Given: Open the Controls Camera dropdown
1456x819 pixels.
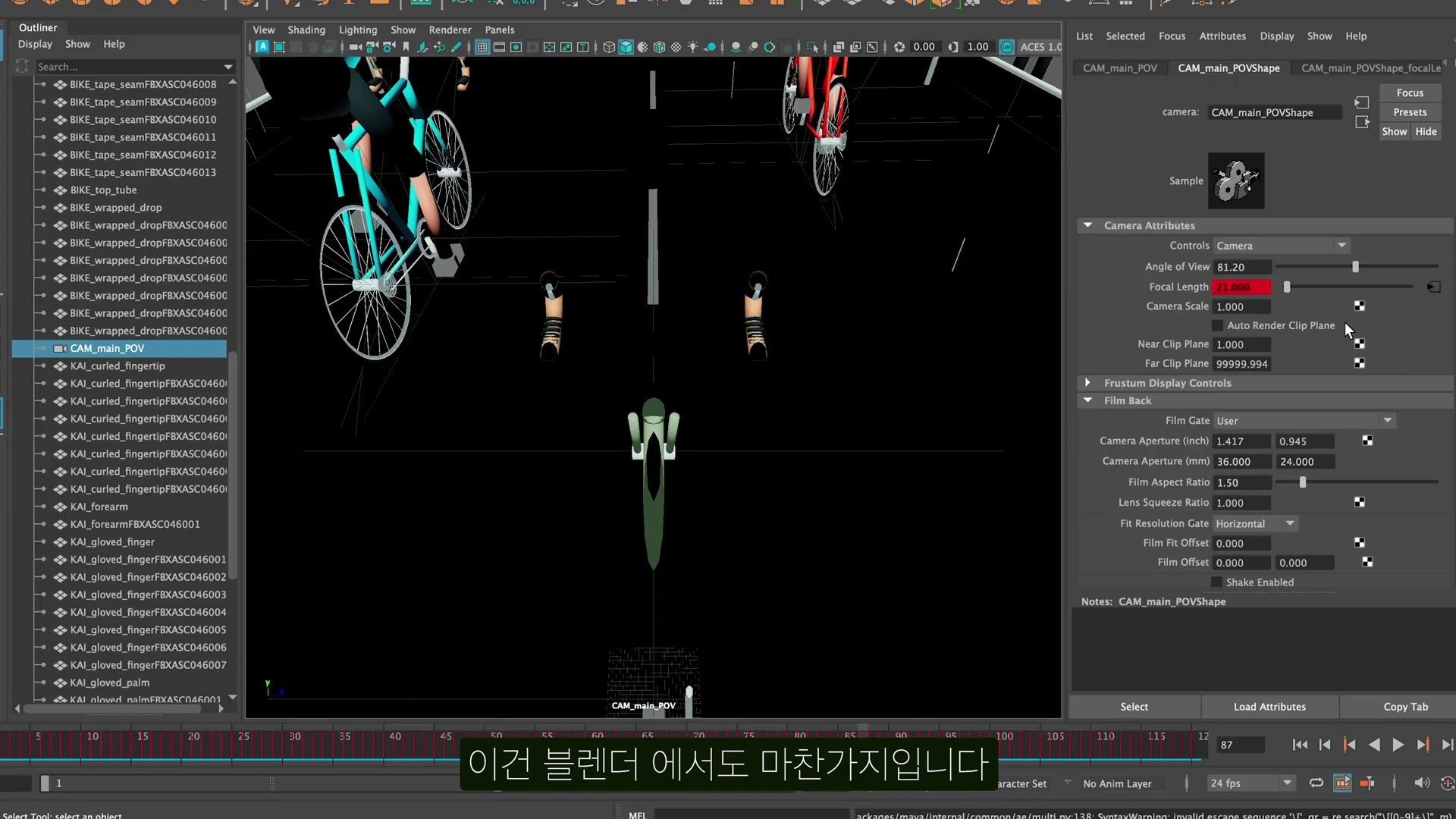Looking at the screenshot, I should tap(1281, 246).
